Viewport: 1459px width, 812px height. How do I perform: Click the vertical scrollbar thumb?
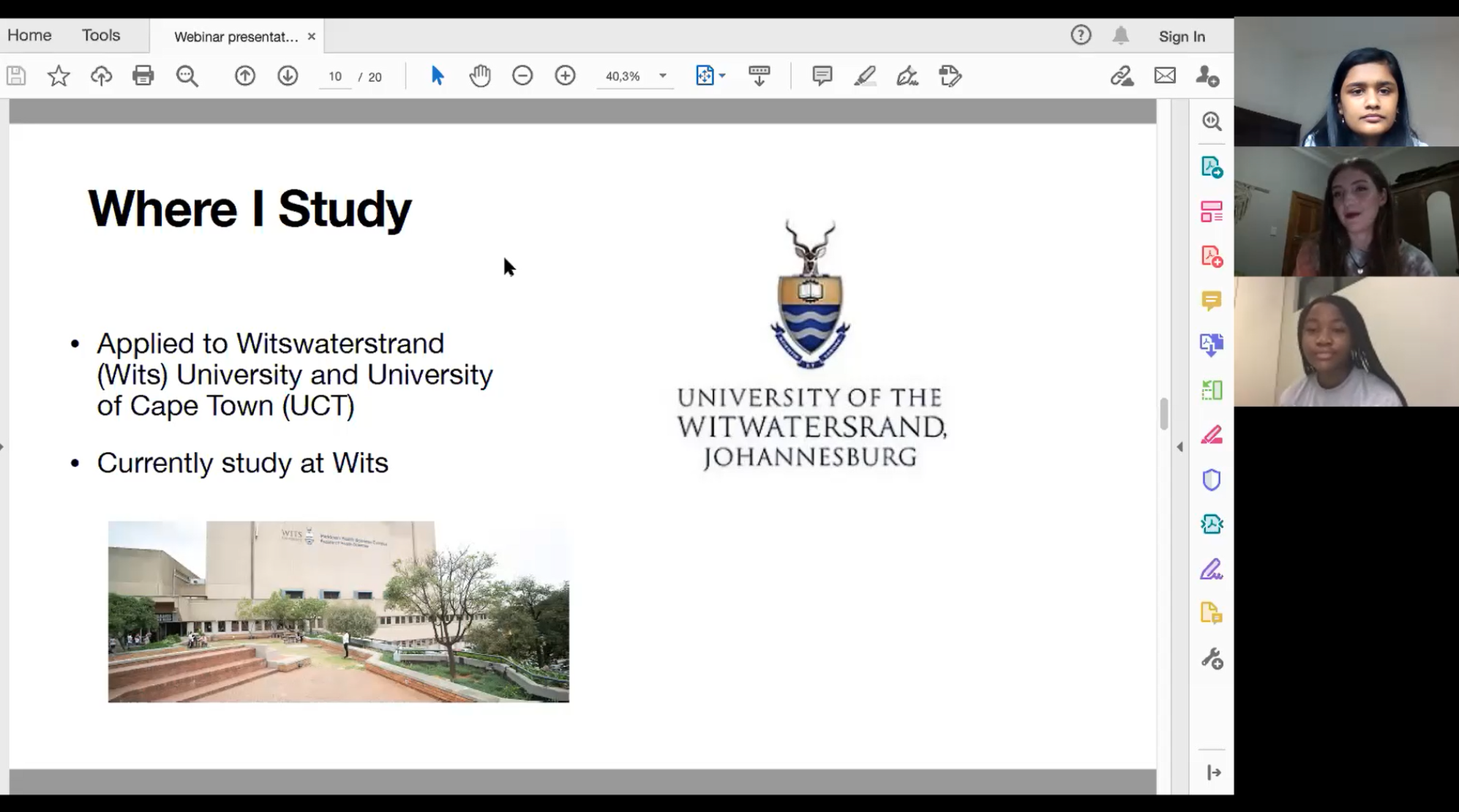tap(1163, 414)
